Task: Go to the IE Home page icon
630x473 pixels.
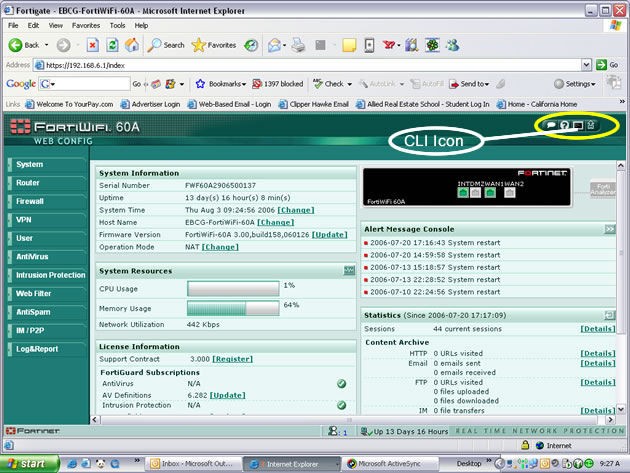Action: click(131, 45)
